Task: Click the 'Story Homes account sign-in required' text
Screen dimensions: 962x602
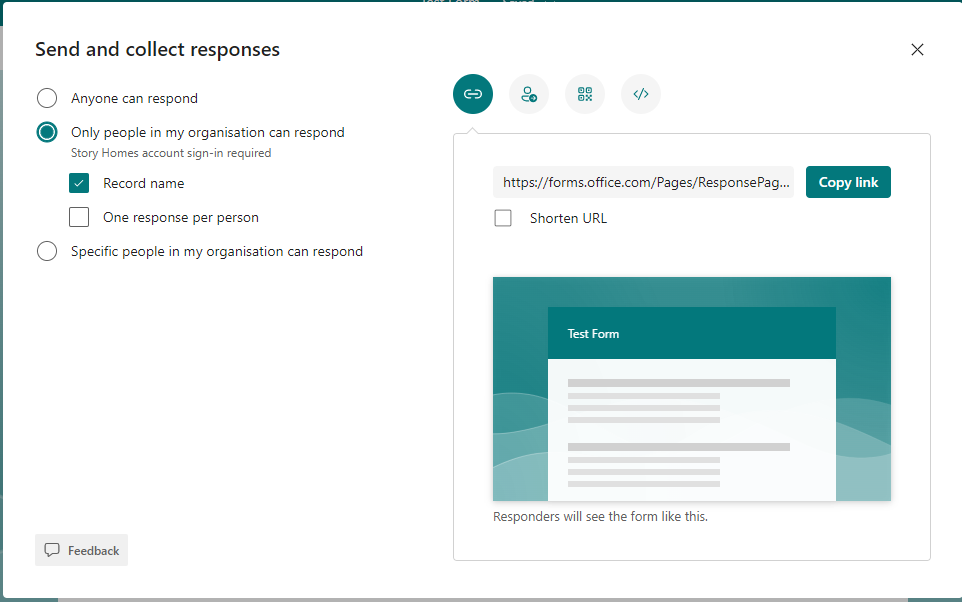Action: pyautogui.click(x=171, y=153)
